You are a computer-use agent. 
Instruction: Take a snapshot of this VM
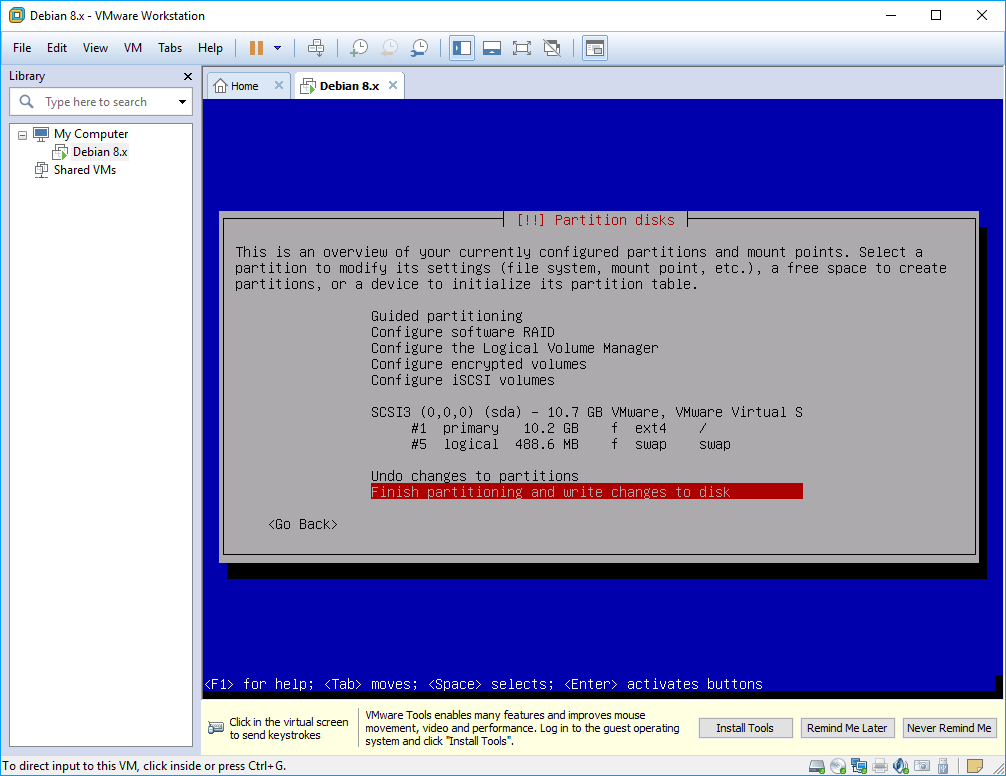359,48
